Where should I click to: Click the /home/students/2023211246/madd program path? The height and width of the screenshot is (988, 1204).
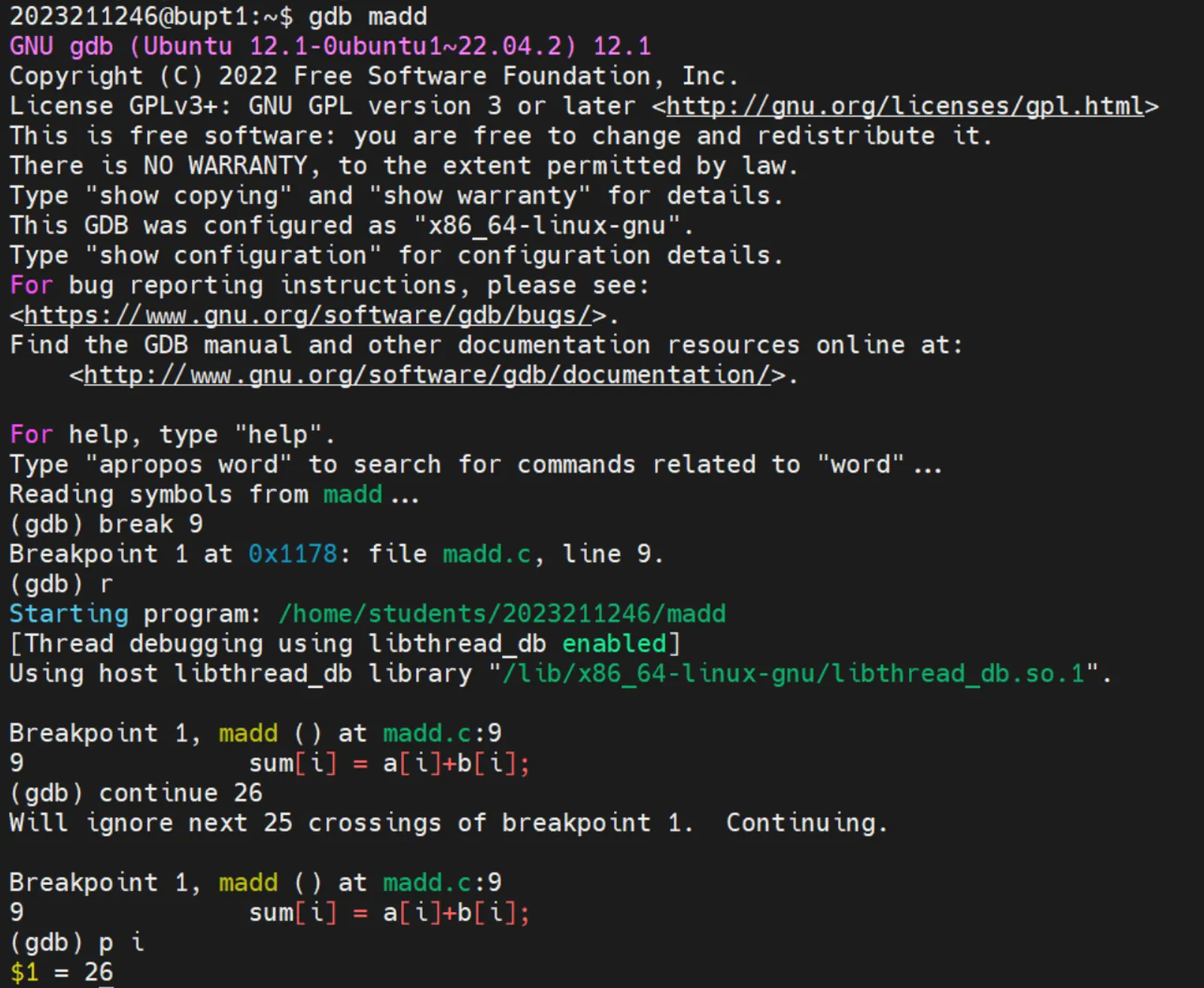click(502, 614)
